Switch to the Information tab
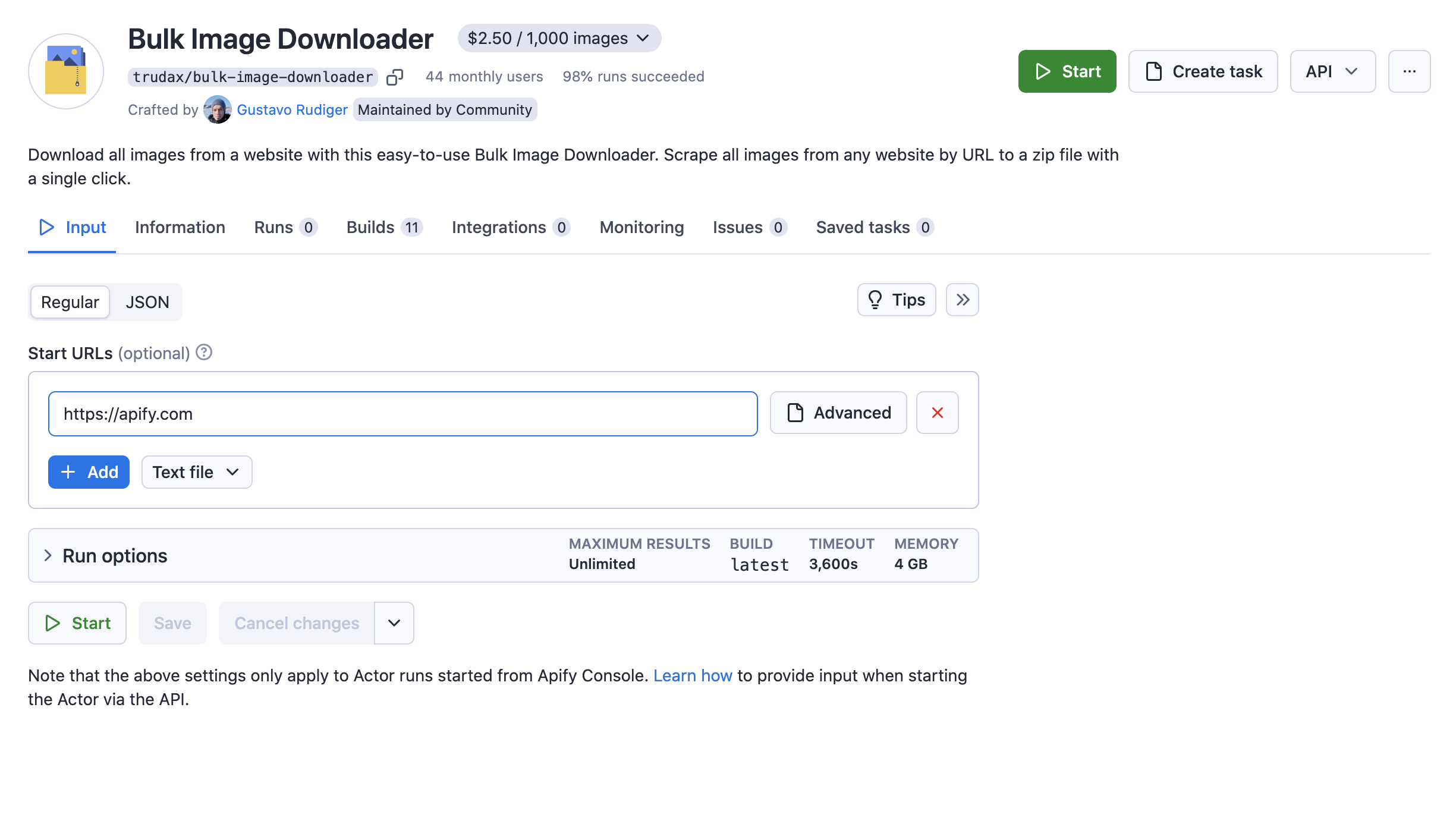Image resolution: width=1456 pixels, height=830 pixels. coord(180,227)
